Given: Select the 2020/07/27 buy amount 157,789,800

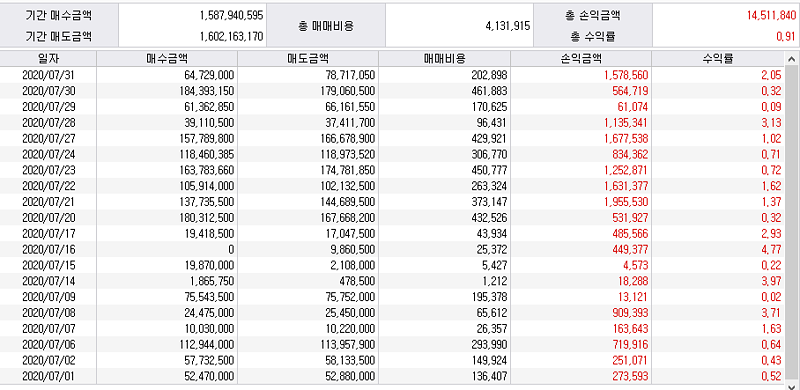Looking at the screenshot, I should click(x=208, y=138).
